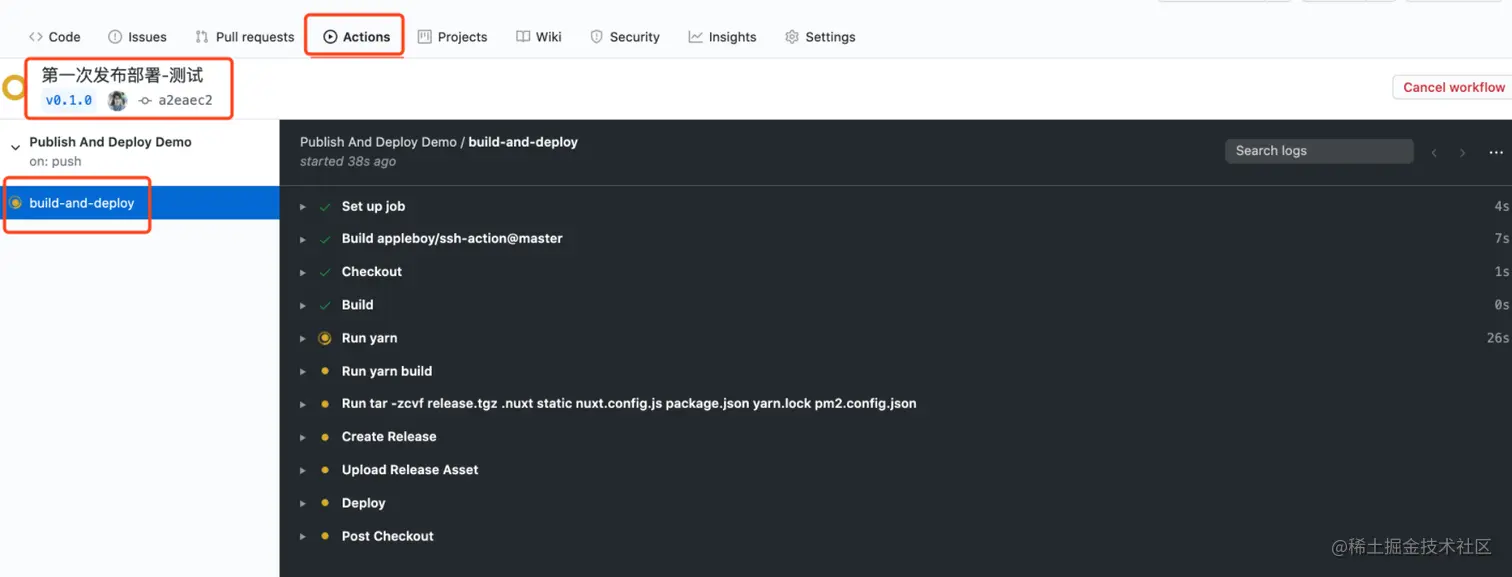The image size is (1512, 577).
Task: Click the Cancel workflow button
Action: pyautogui.click(x=1453, y=87)
